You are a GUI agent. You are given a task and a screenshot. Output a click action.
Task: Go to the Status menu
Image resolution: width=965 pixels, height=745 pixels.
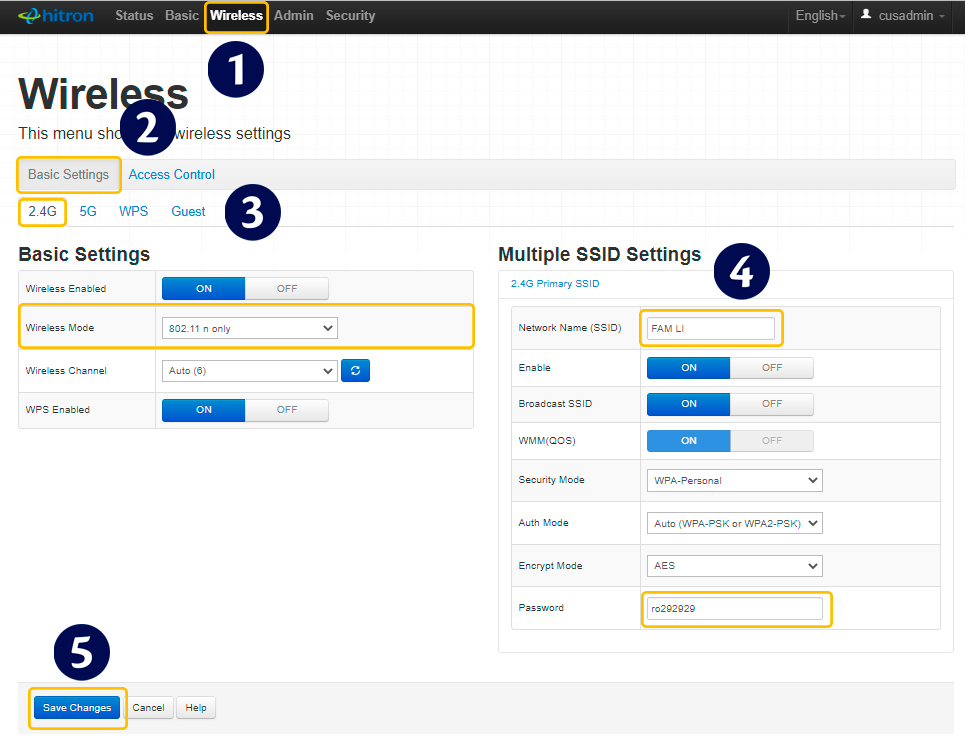[134, 15]
